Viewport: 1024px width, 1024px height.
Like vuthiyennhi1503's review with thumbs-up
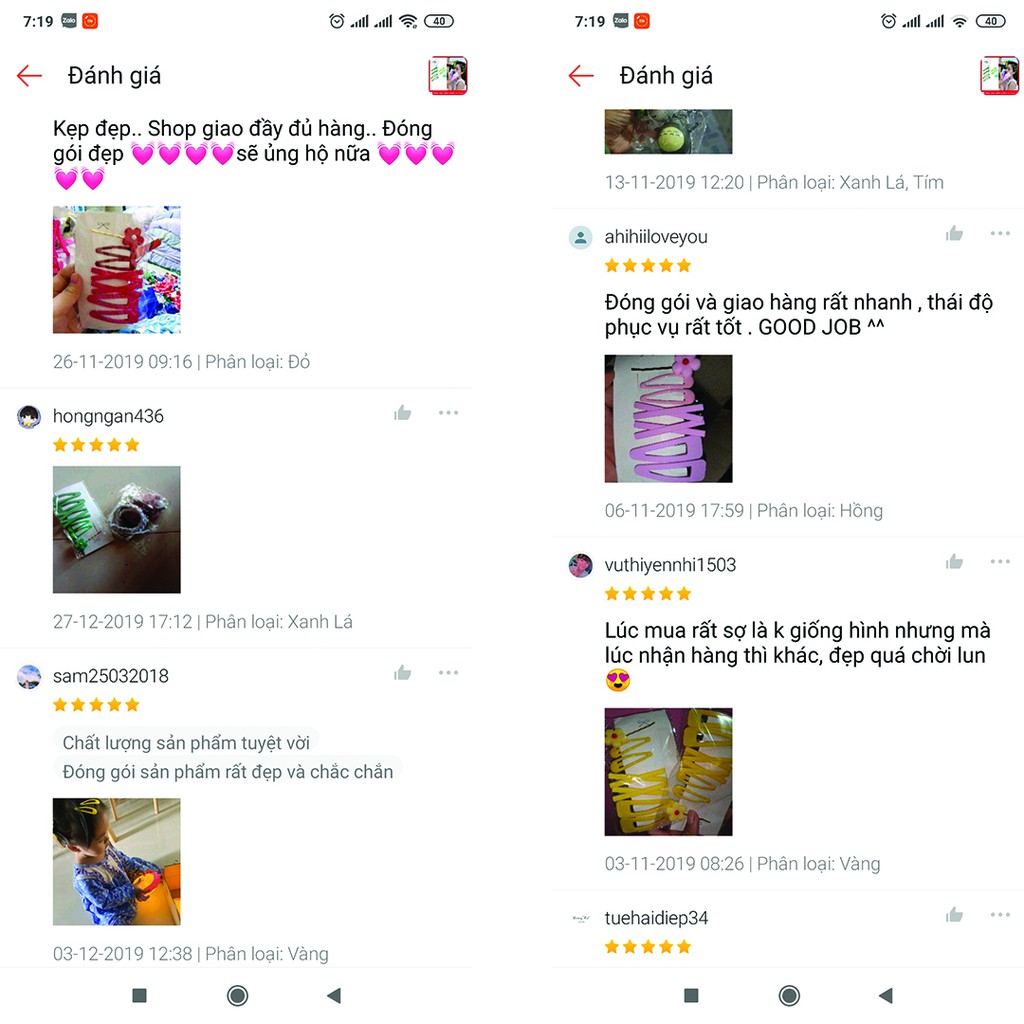(x=955, y=562)
